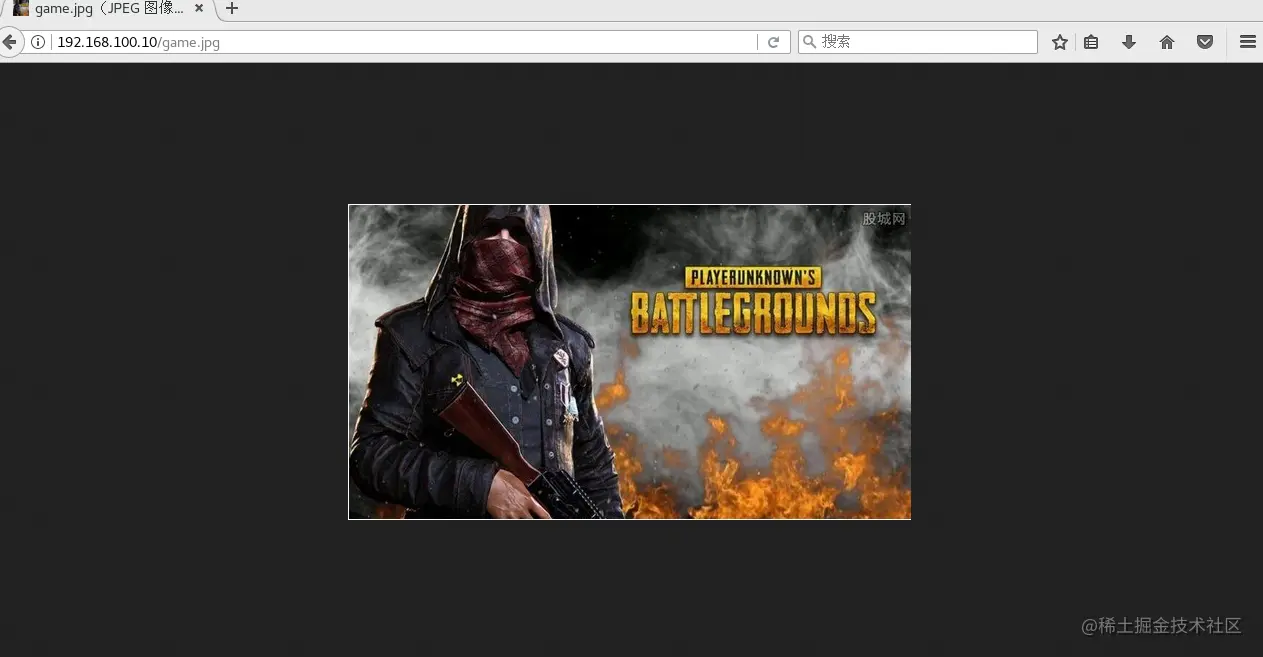
Task: Save to Pocket icon
Action: (1205, 42)
